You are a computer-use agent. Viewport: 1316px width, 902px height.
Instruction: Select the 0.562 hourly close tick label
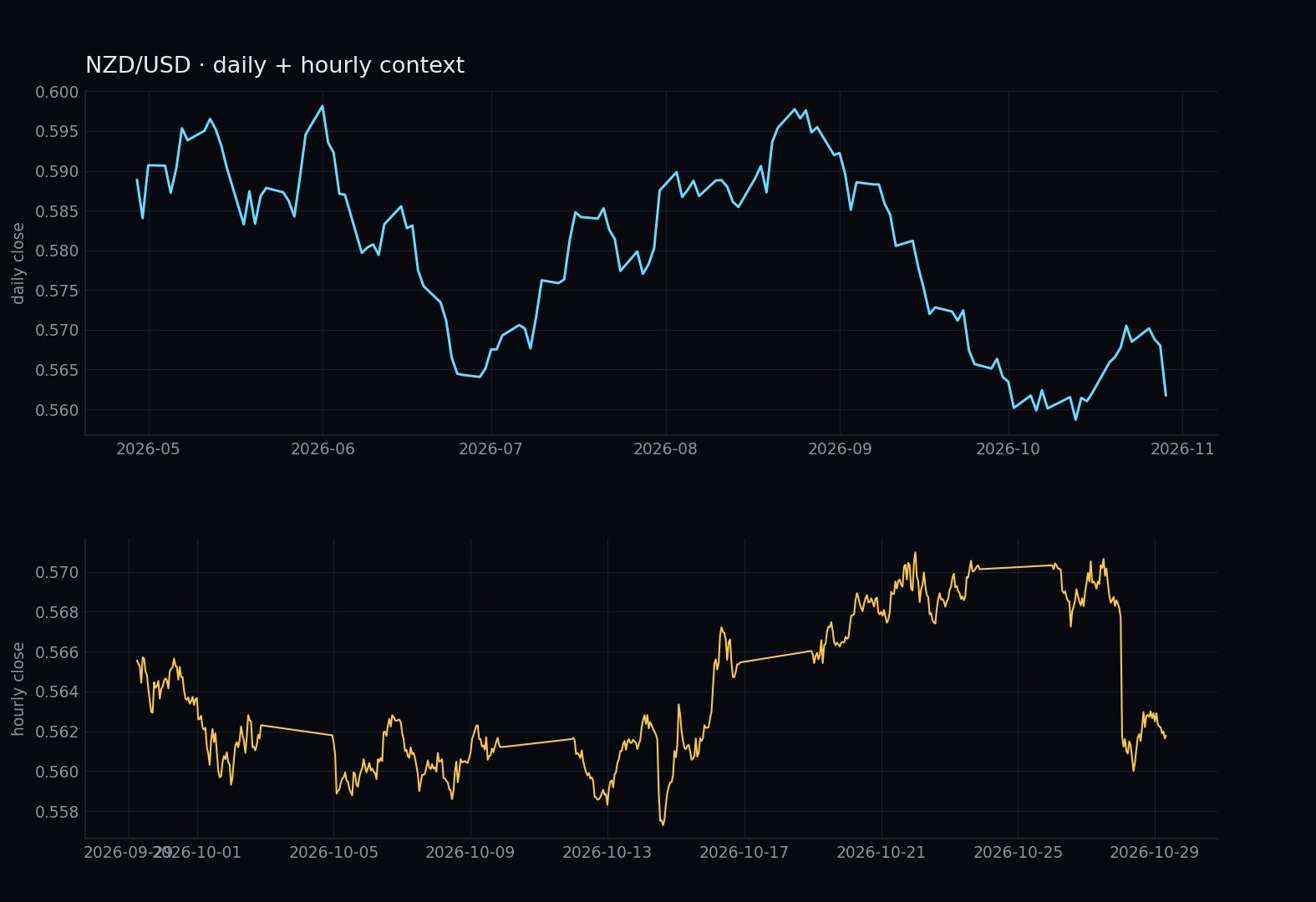coord(57,732)
